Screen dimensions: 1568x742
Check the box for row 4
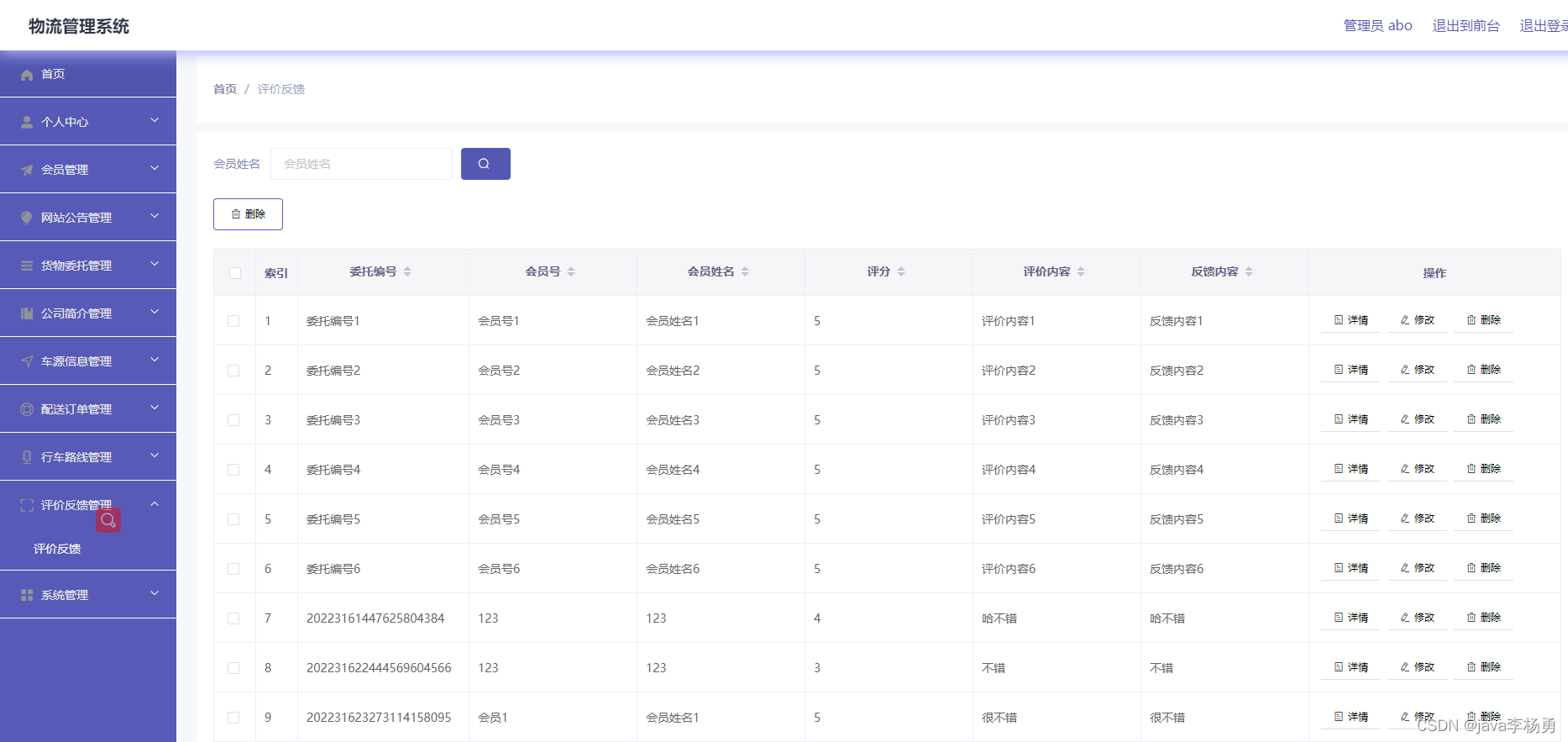(x=233, y=470)
